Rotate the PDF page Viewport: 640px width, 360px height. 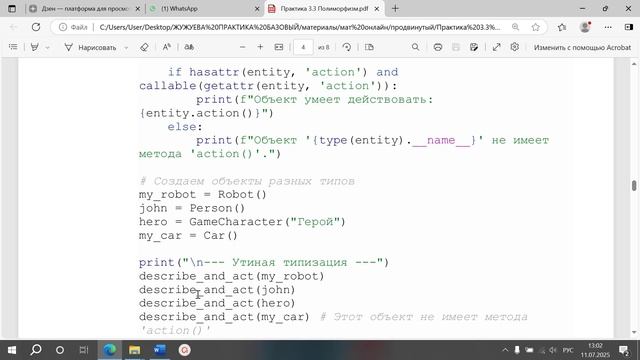click(x=347, y=47)
